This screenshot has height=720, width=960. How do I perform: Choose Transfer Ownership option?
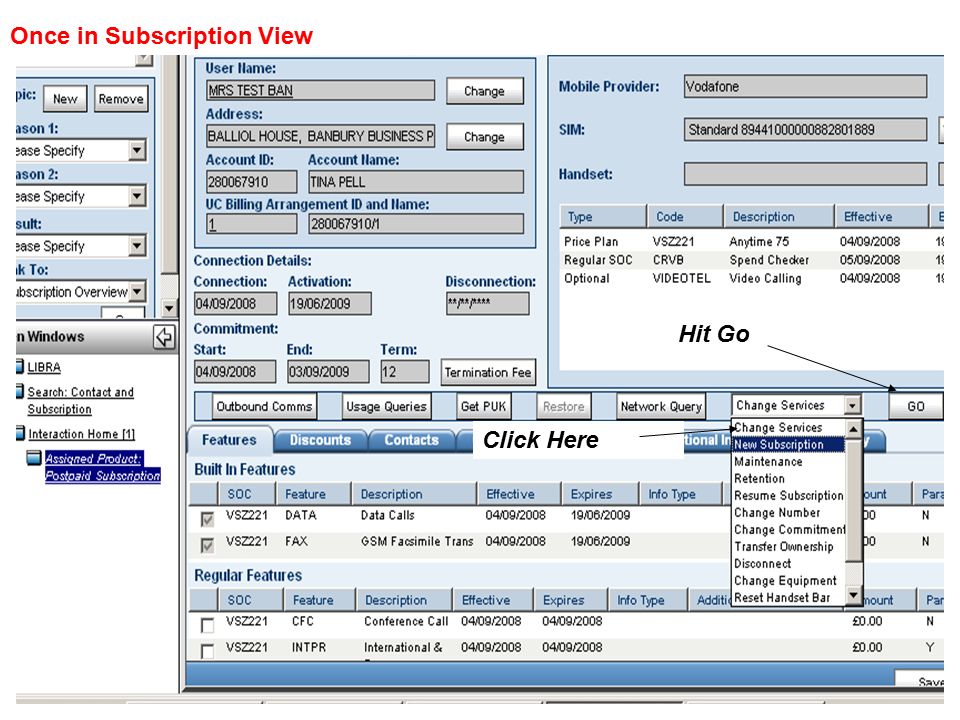tap(788, 547)
